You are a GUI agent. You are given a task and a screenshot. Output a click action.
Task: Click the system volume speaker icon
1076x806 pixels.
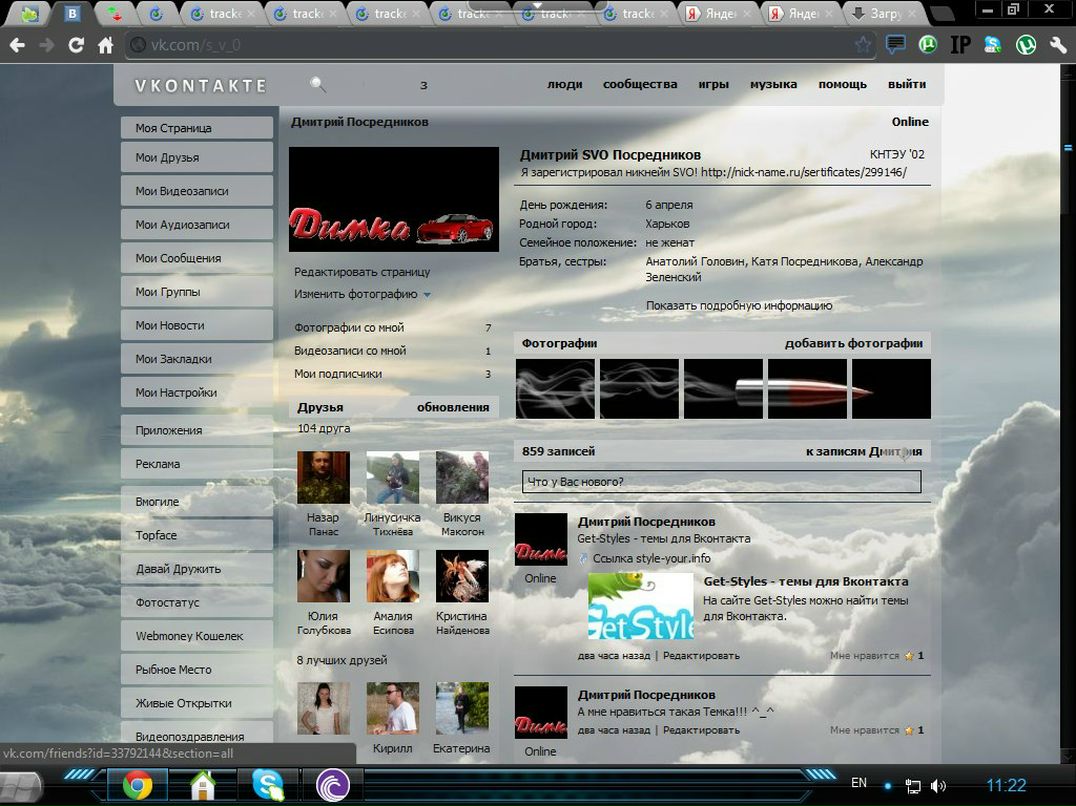[x=938, y=786]
